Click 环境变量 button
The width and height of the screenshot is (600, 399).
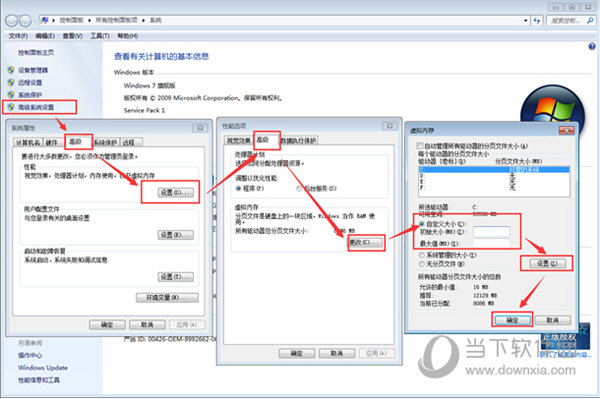point(167,297)
